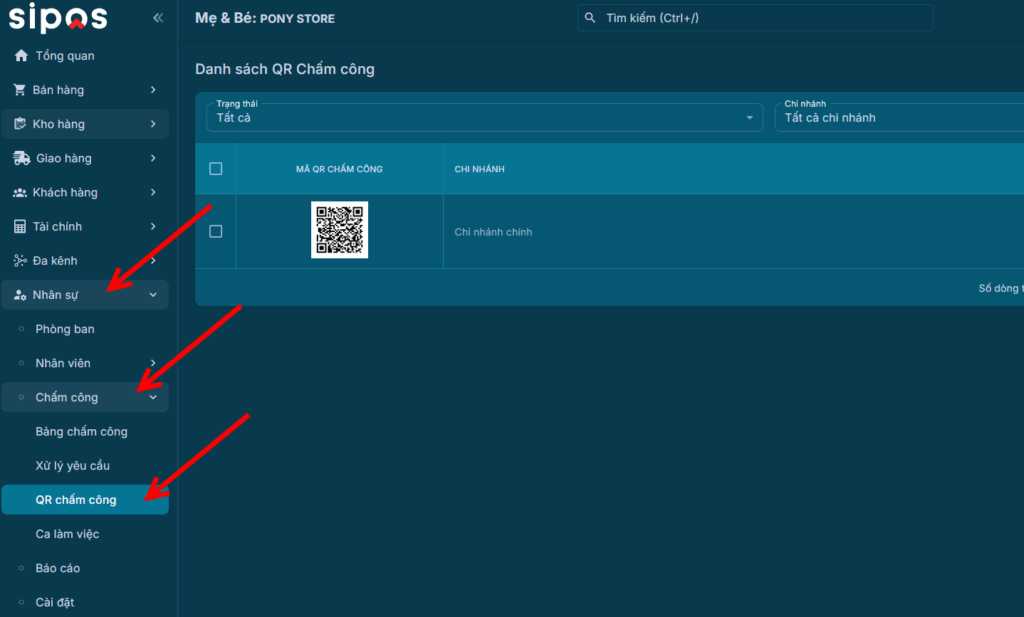Expand the Đa kênh submenu chevron
The height and width of the screenshot is (617, 1024).
[x=153, y=261]
